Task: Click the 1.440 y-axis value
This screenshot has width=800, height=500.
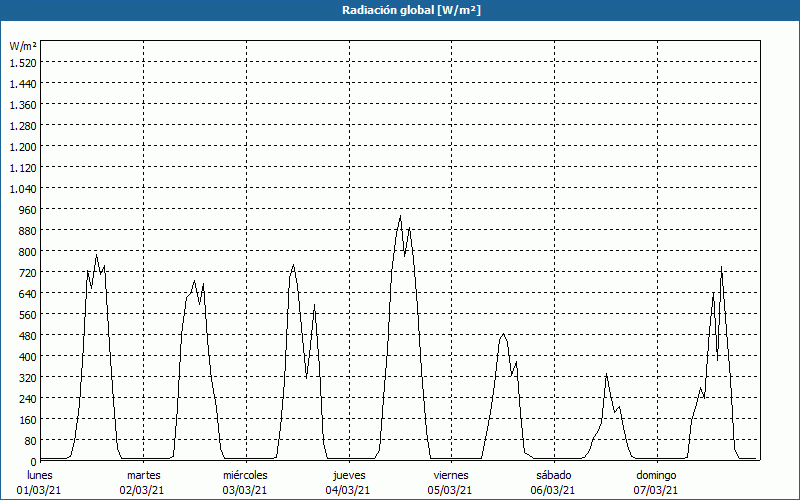Action: coord(23,84)
